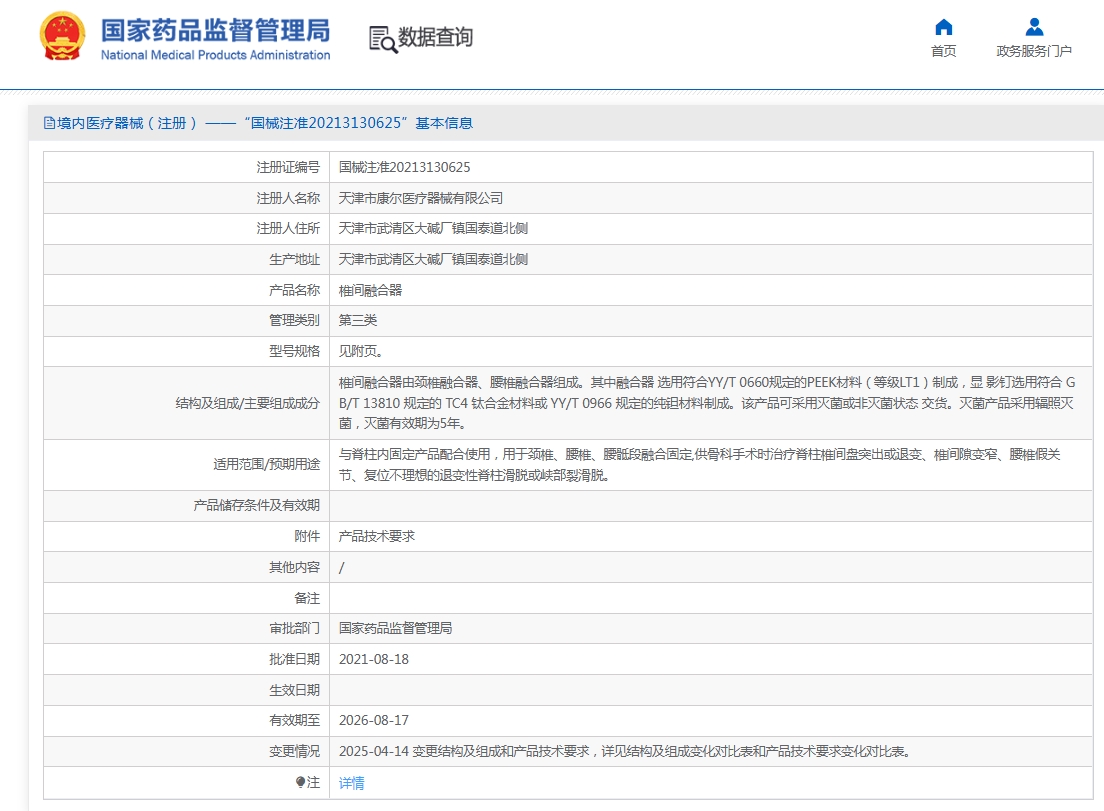Select the 生产地址 address value
This screenshot has height=811, width=1104.
[x=434, y=260]
